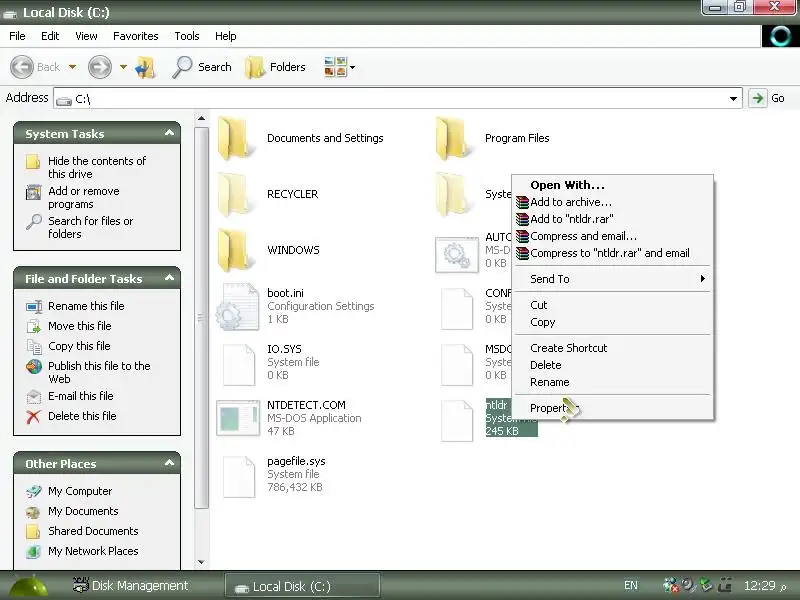Choose Compress to "ntldr.rar" and email

click(612, 253)
